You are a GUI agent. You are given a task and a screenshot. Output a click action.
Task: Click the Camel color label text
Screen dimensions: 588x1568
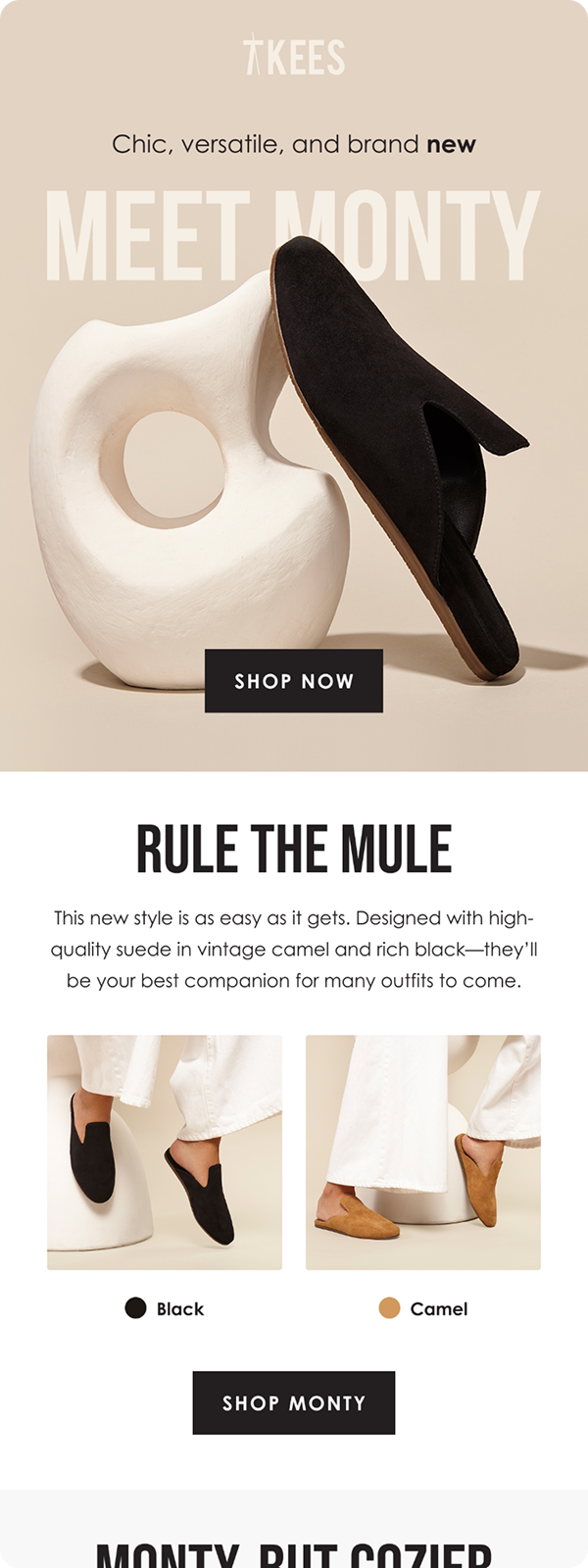click(x=439, y=1308)
